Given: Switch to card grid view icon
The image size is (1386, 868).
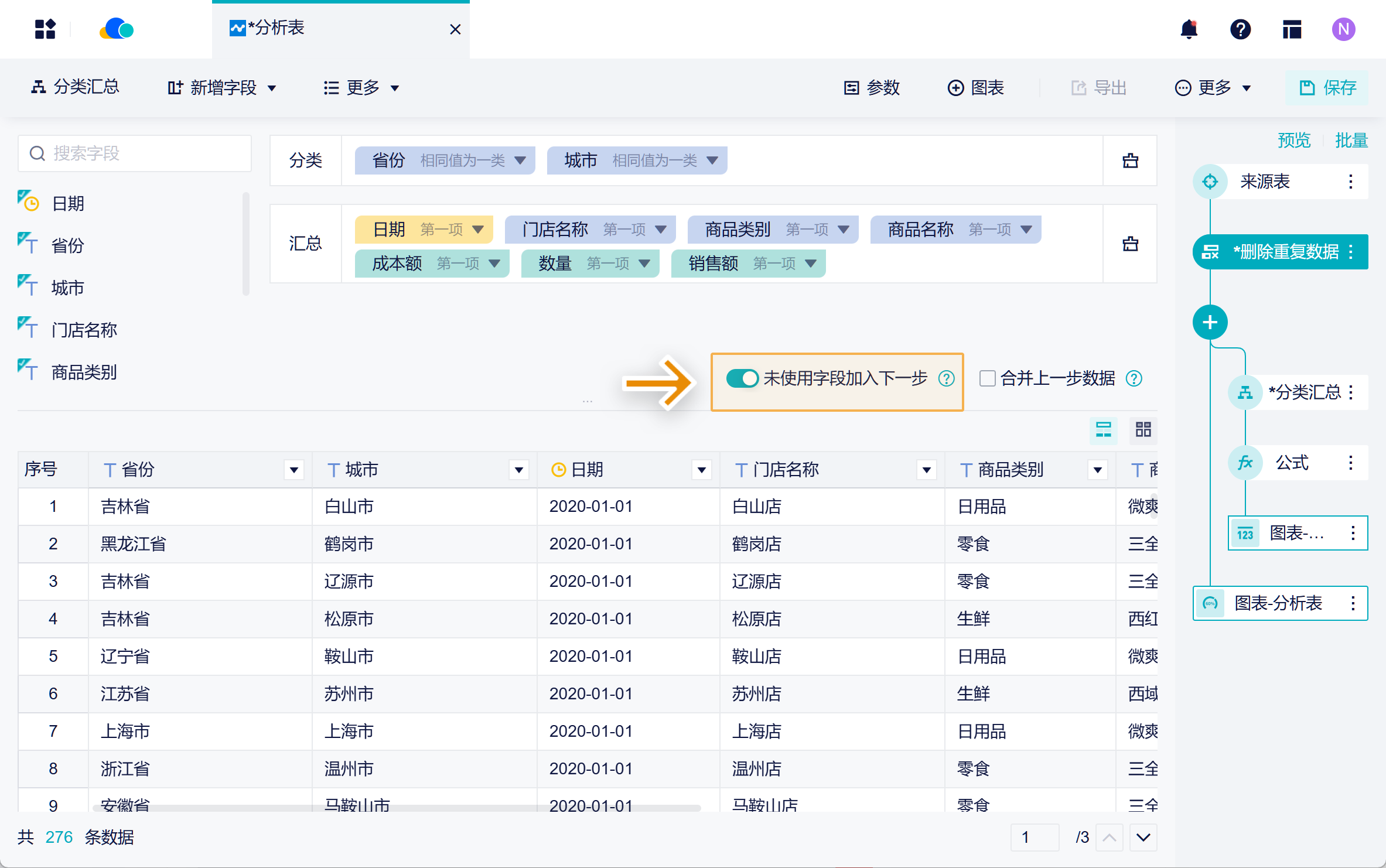Looking at the screenshot, I should coord(1143,430).
